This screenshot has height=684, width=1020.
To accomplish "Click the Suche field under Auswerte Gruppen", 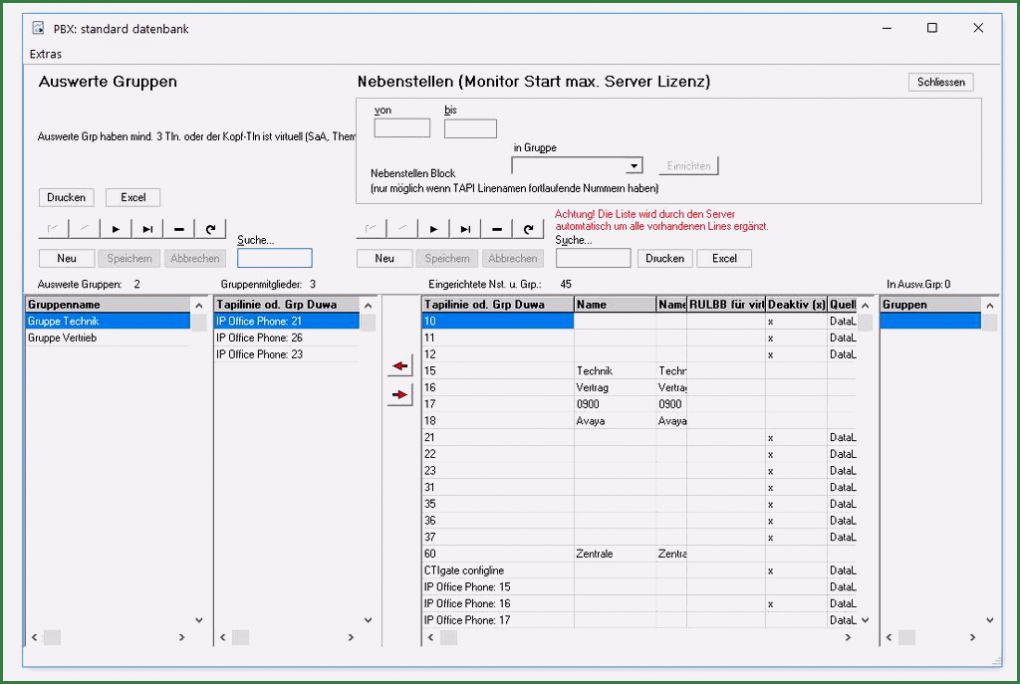I will (274, 258).
